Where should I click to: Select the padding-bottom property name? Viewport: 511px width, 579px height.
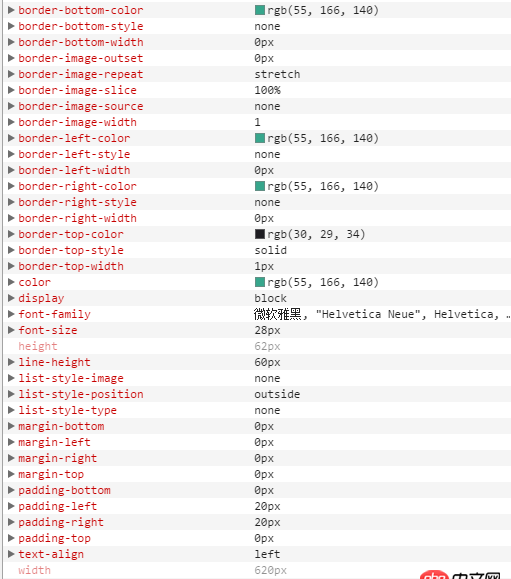64,490
